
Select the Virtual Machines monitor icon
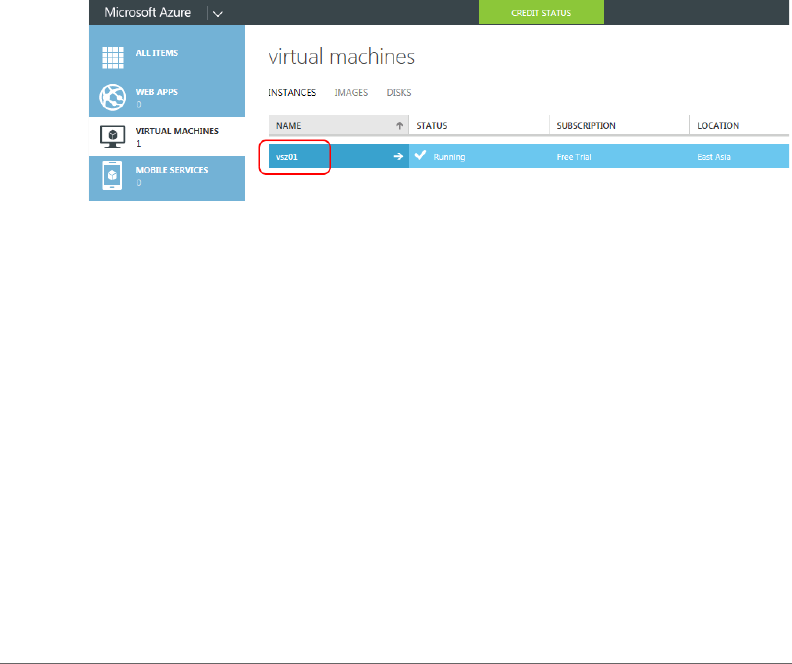[x=112, y=136]
